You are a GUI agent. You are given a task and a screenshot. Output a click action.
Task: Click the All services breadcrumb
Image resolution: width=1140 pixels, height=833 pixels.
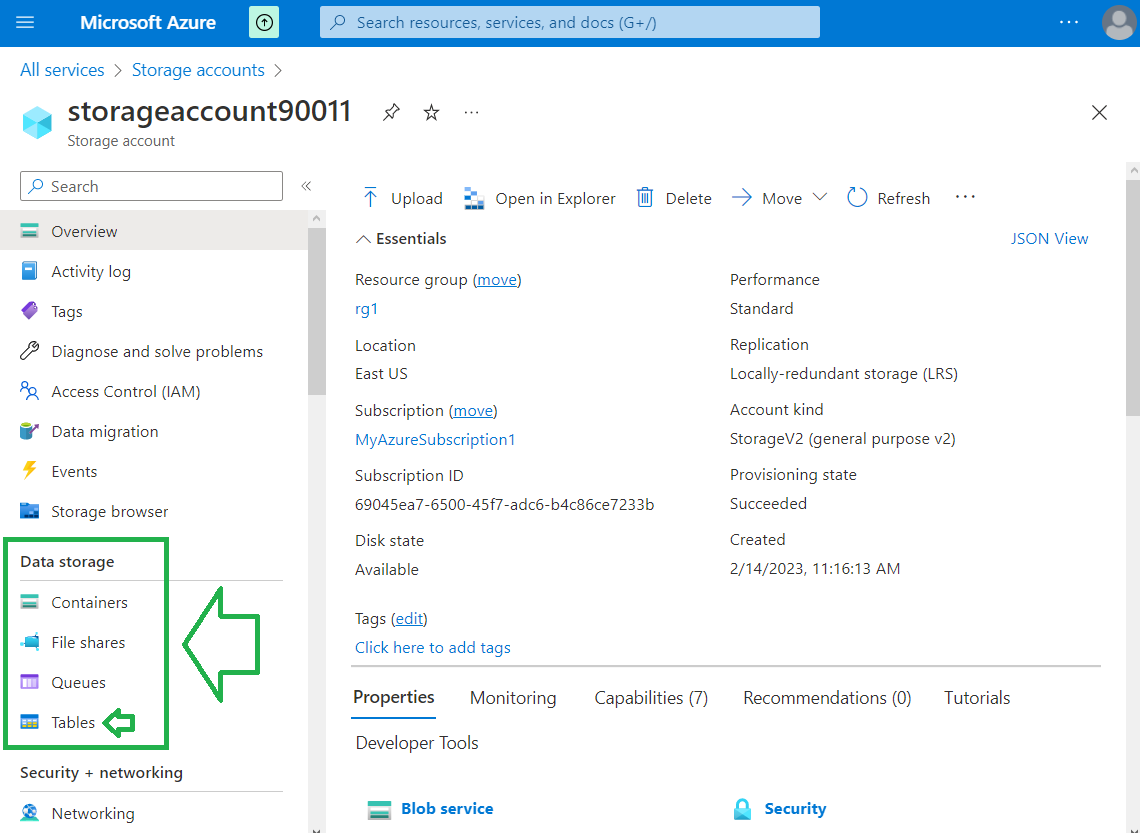63,70
